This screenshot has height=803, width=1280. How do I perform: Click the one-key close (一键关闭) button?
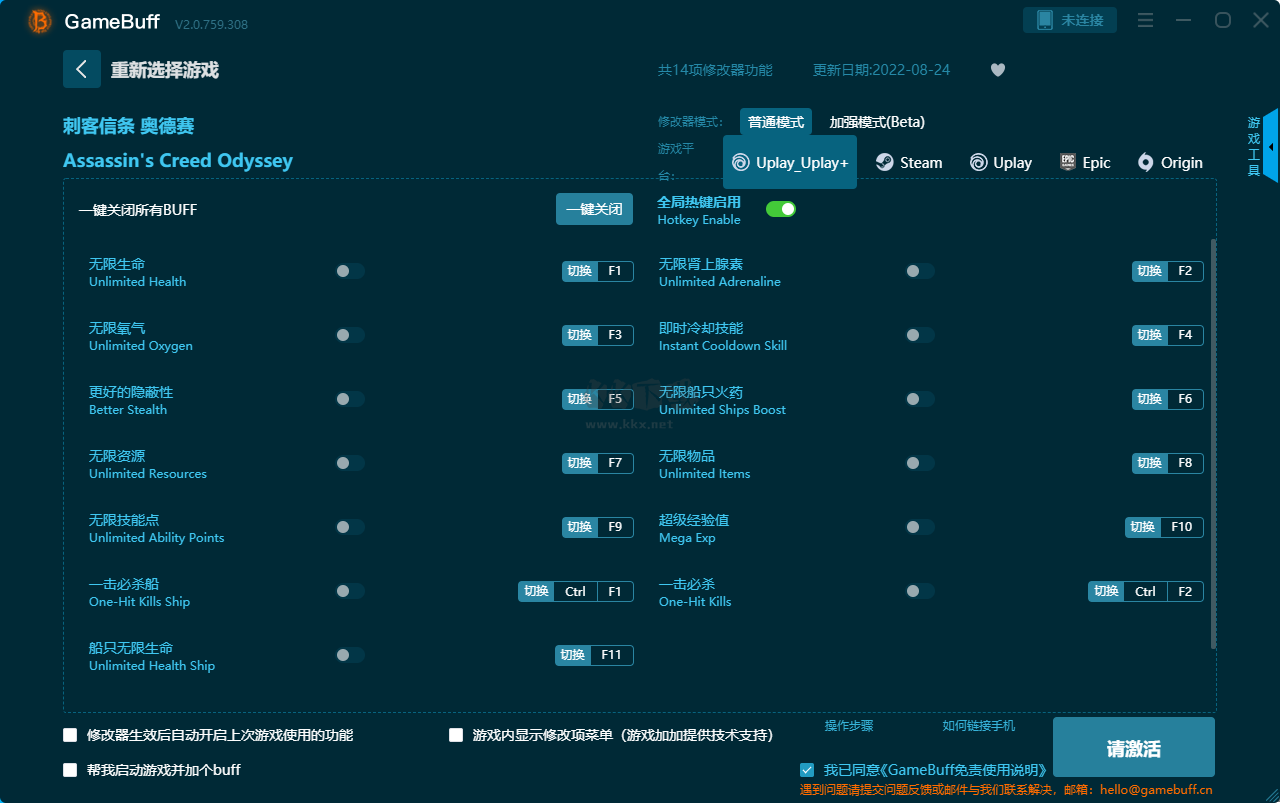click(594, 209)
